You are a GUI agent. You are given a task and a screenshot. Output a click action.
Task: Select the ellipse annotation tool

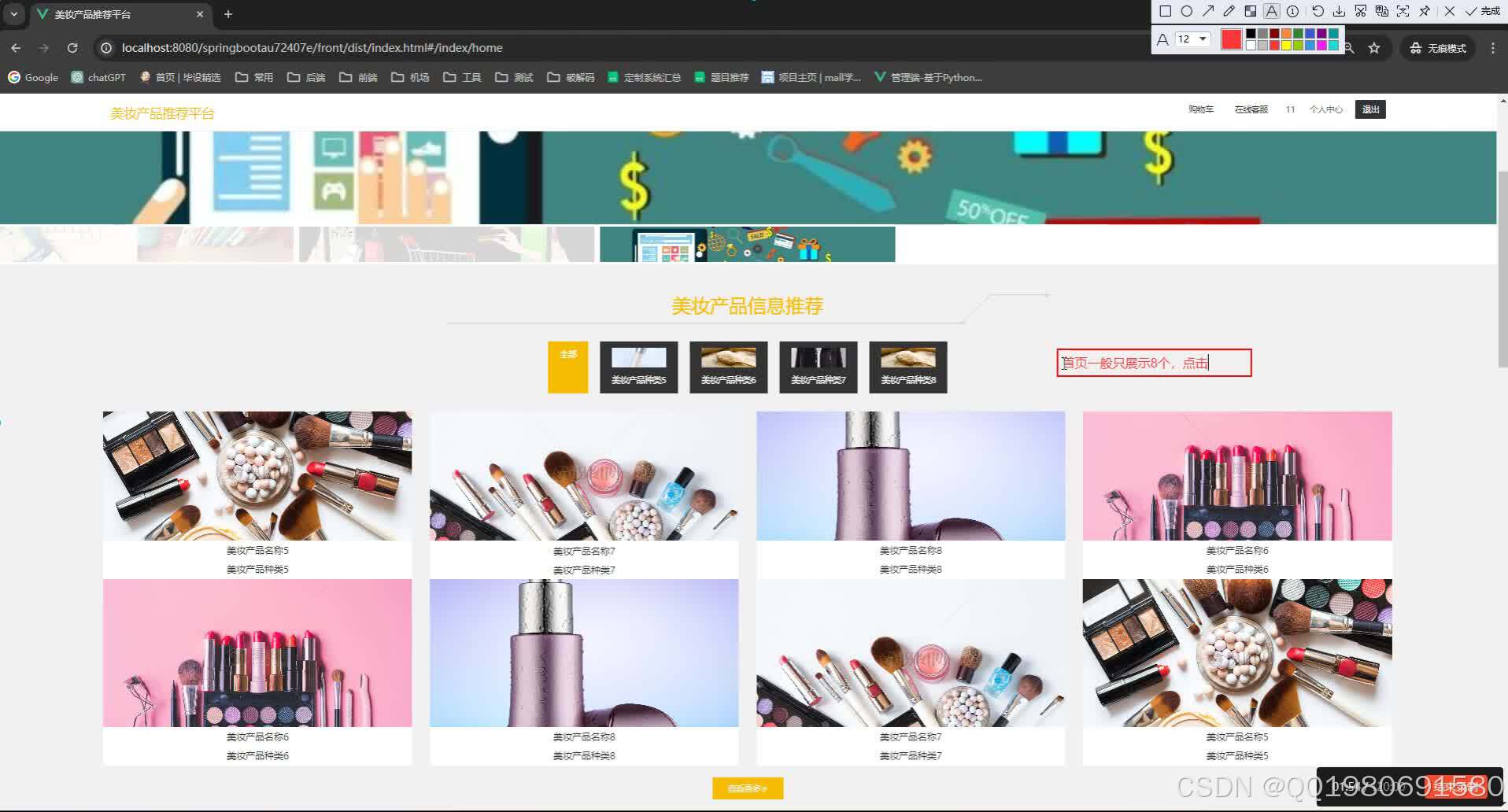click(x=1187, y=11)
